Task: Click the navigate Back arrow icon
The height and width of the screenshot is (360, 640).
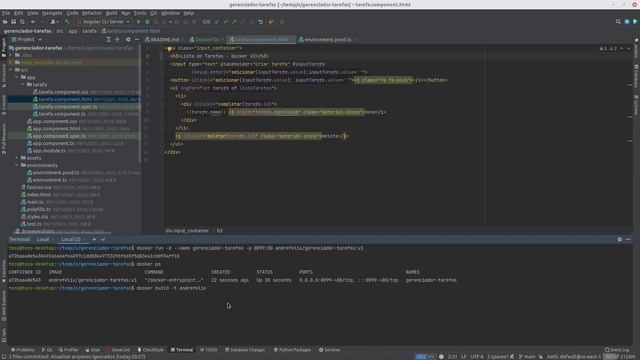Action: click(x=33, y=22)
